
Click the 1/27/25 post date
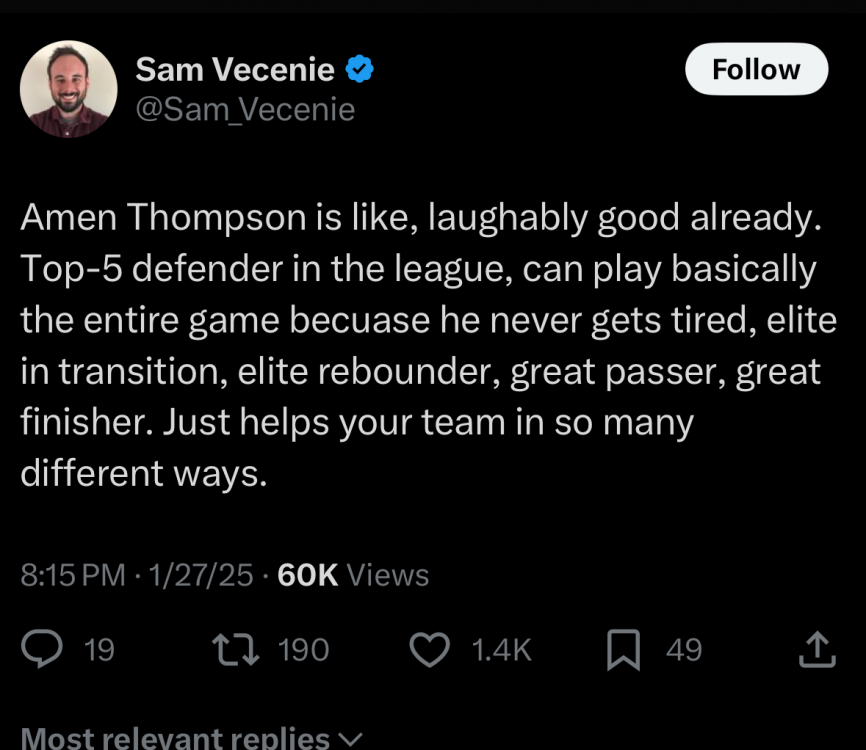pyautogui.click(x=200, y=575)
